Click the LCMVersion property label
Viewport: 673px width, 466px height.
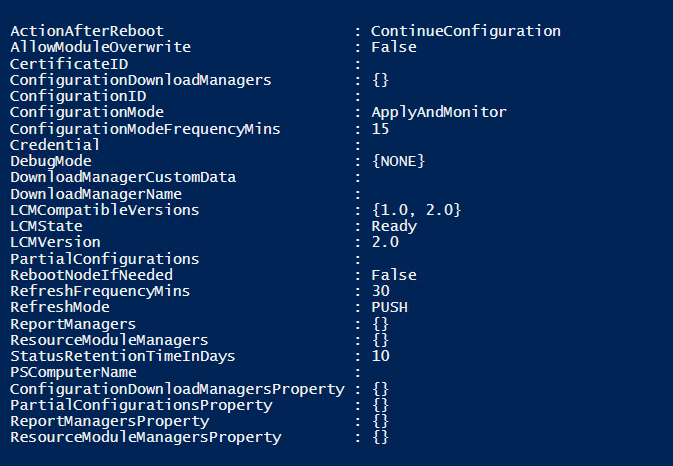[55, 242]
